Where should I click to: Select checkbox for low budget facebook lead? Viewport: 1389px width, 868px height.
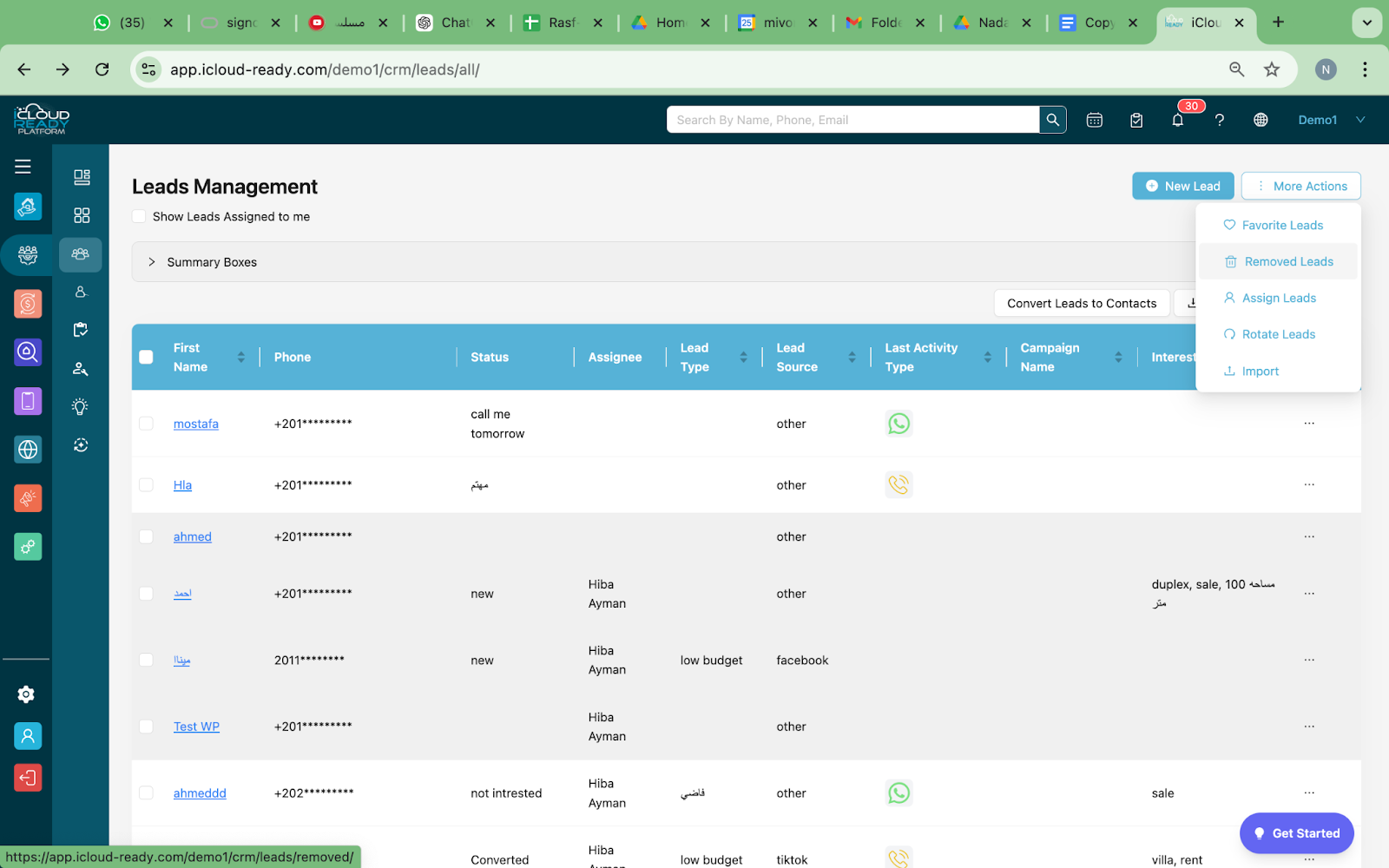pos(146,660)
